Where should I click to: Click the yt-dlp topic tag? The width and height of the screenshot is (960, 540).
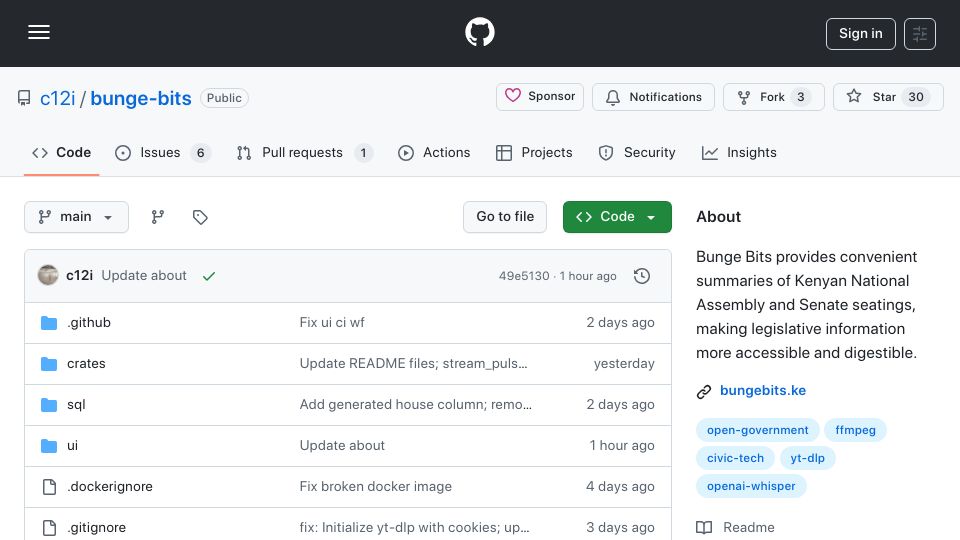[x=808, y=459]
